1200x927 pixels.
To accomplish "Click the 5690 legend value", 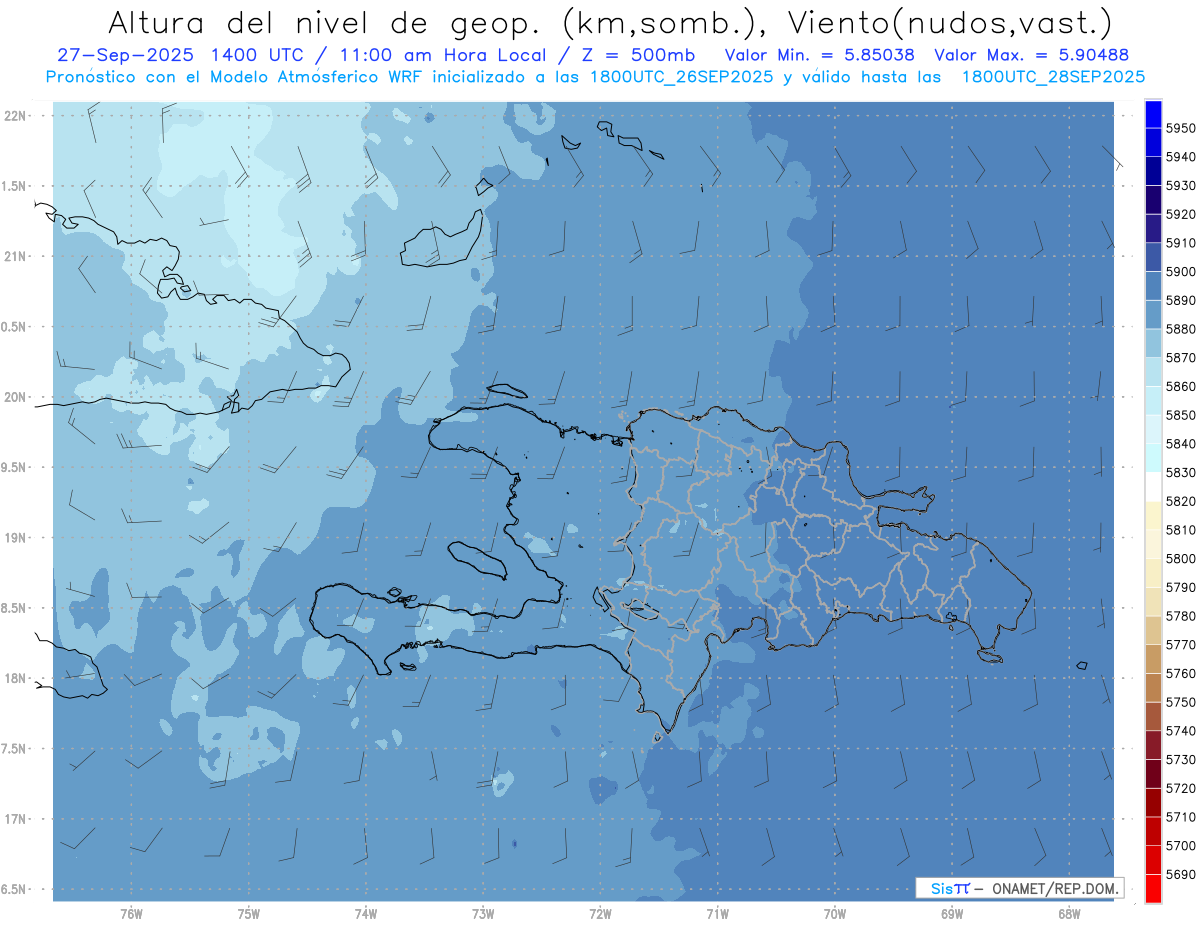I will [x=1180, y=874].
